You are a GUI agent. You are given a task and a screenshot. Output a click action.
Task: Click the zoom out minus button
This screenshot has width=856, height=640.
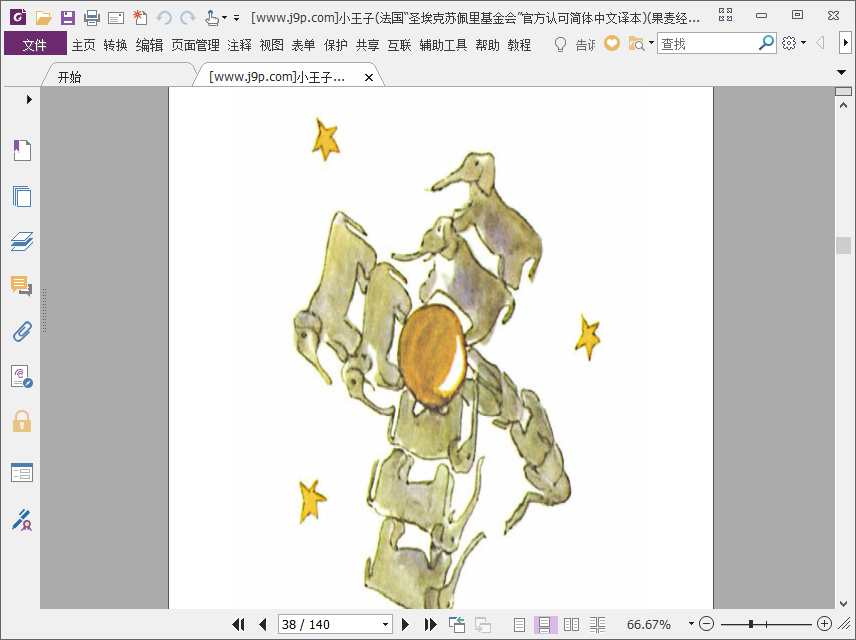coord(706,624)
